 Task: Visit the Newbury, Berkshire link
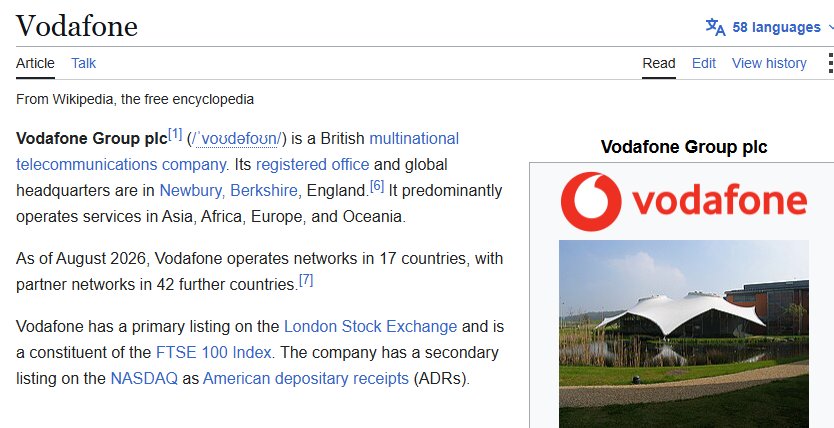[228, 191]
